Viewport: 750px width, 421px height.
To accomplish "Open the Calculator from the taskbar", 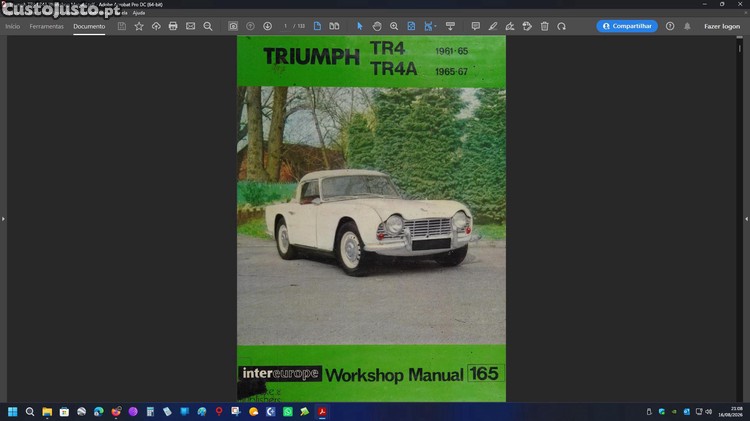I will [150, 411].
